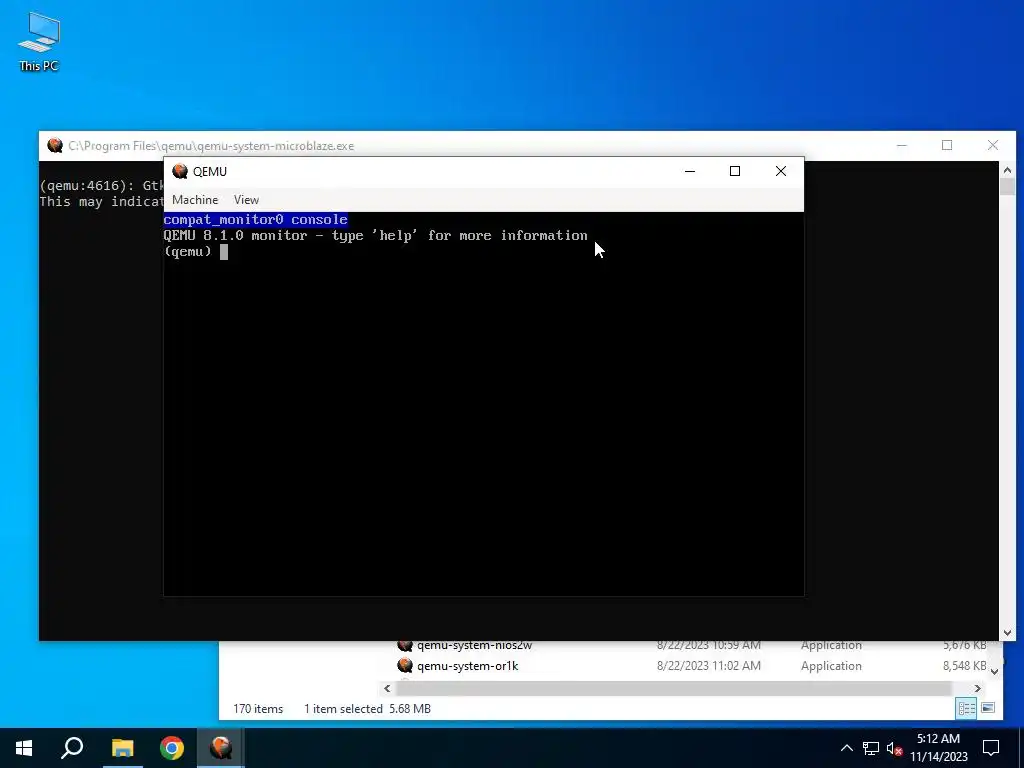Click the '170 items' status bar text
1024x768 pixels.
258,709
